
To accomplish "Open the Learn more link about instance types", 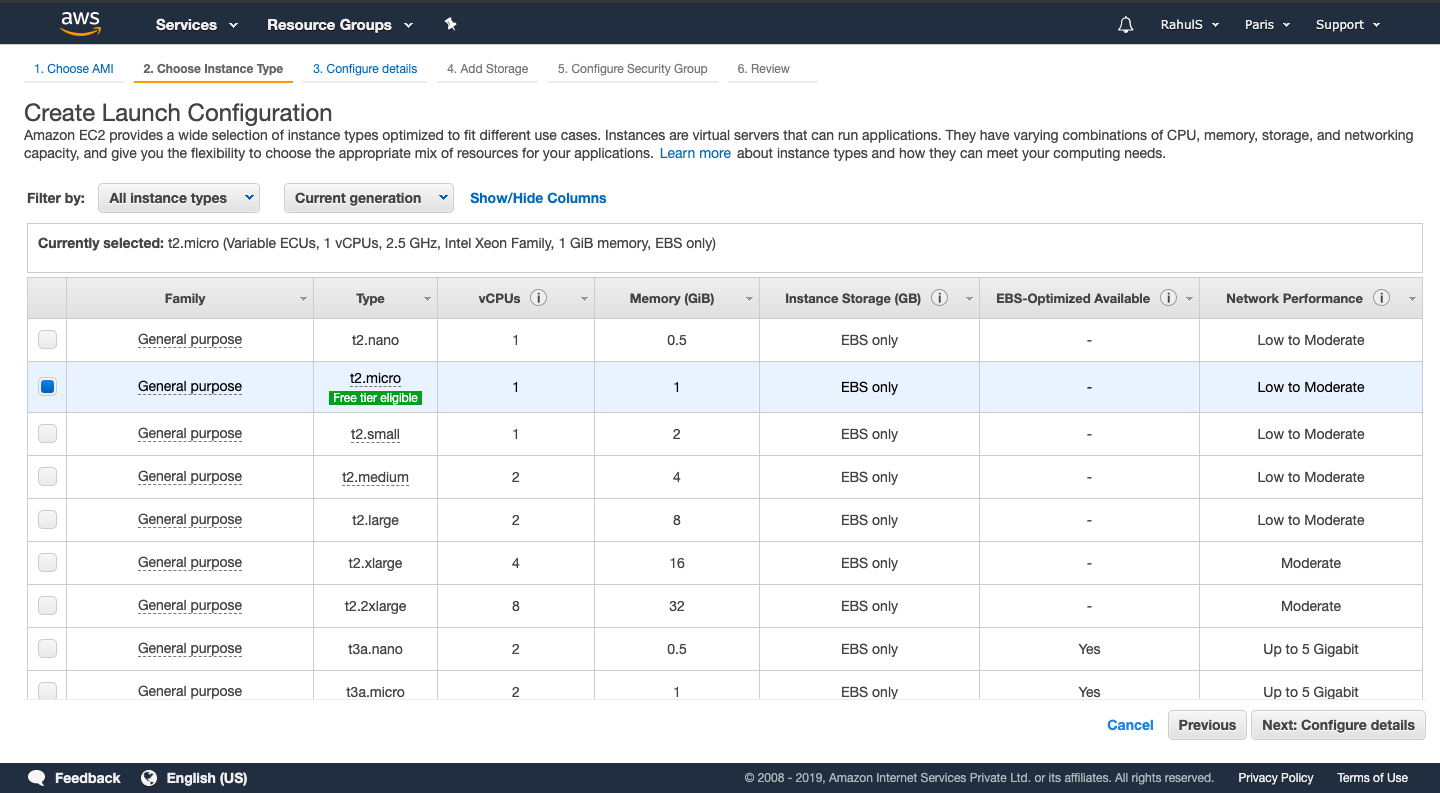I will coord(694,153).
